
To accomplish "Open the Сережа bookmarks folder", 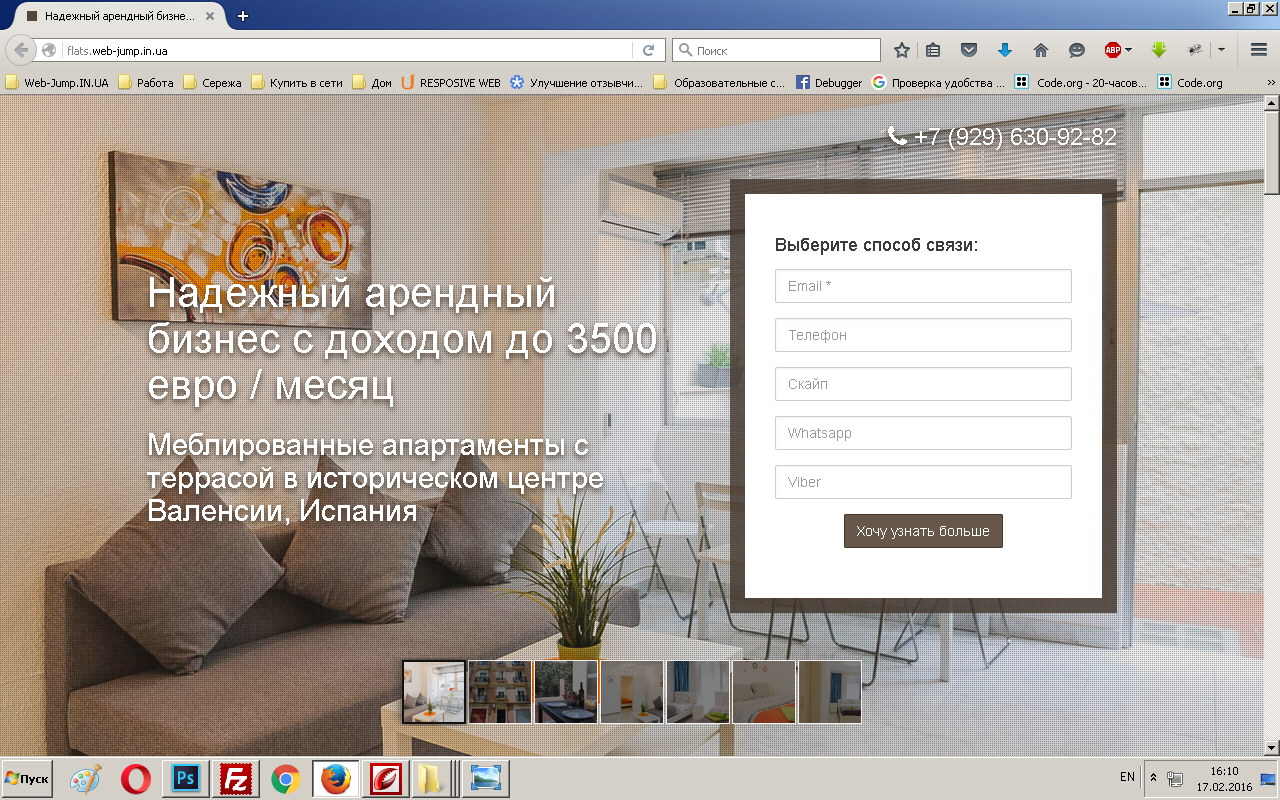I will [212, 83].
